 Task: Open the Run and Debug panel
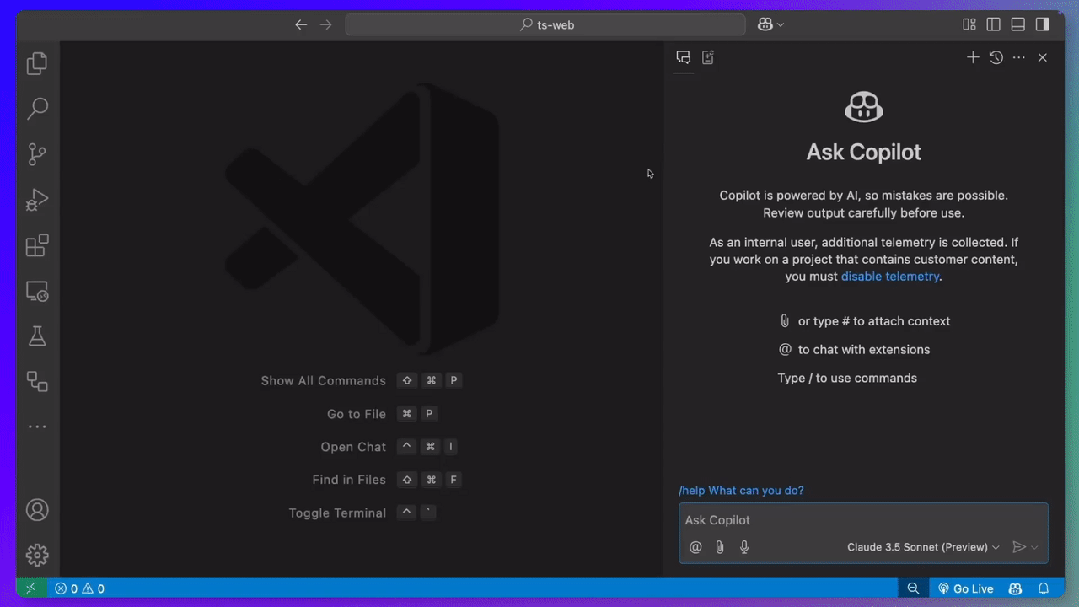coord(37,199)
